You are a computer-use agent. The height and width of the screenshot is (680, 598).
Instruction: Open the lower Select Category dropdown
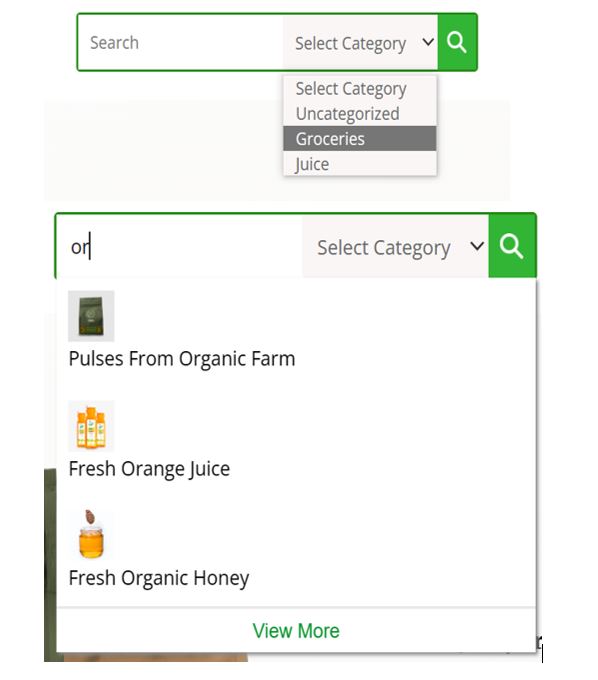click(395, 247)
